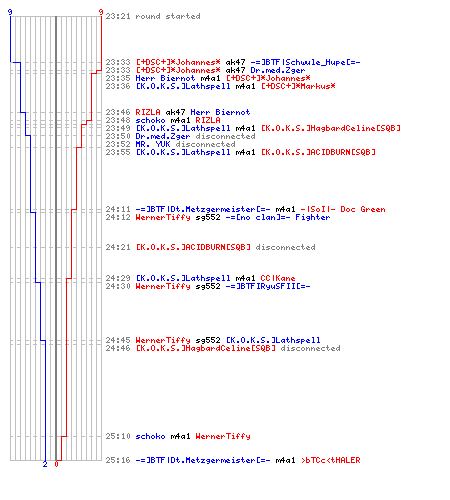The image size is (450, 500).
Task: Click the 23:21 round started entry
Action: pos(153,16)
